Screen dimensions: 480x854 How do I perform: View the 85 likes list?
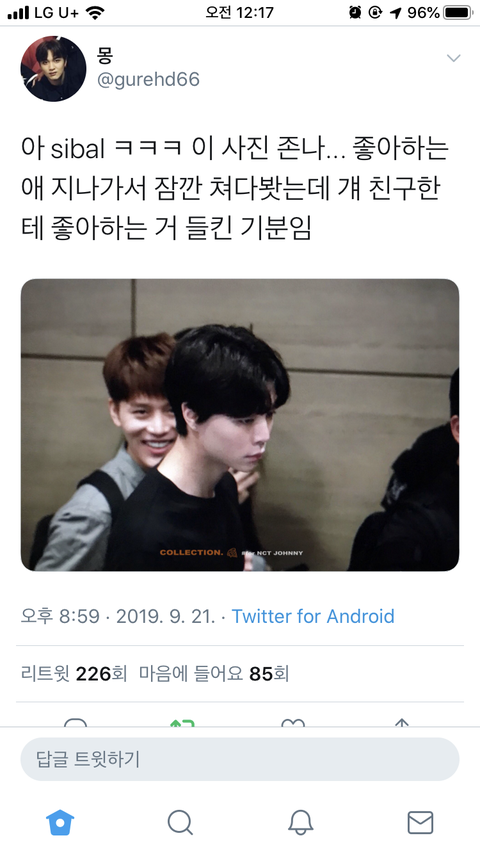tap(214, 674)
